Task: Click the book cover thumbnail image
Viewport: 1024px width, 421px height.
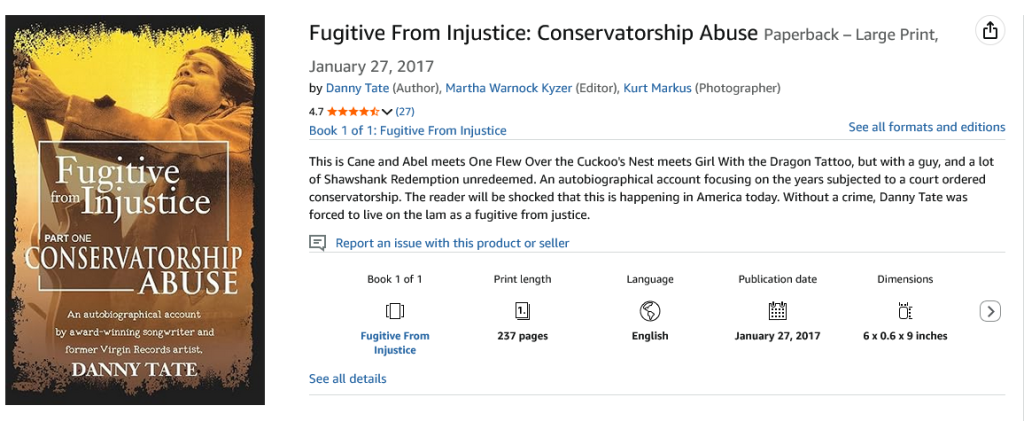Action: click(135, 210)
